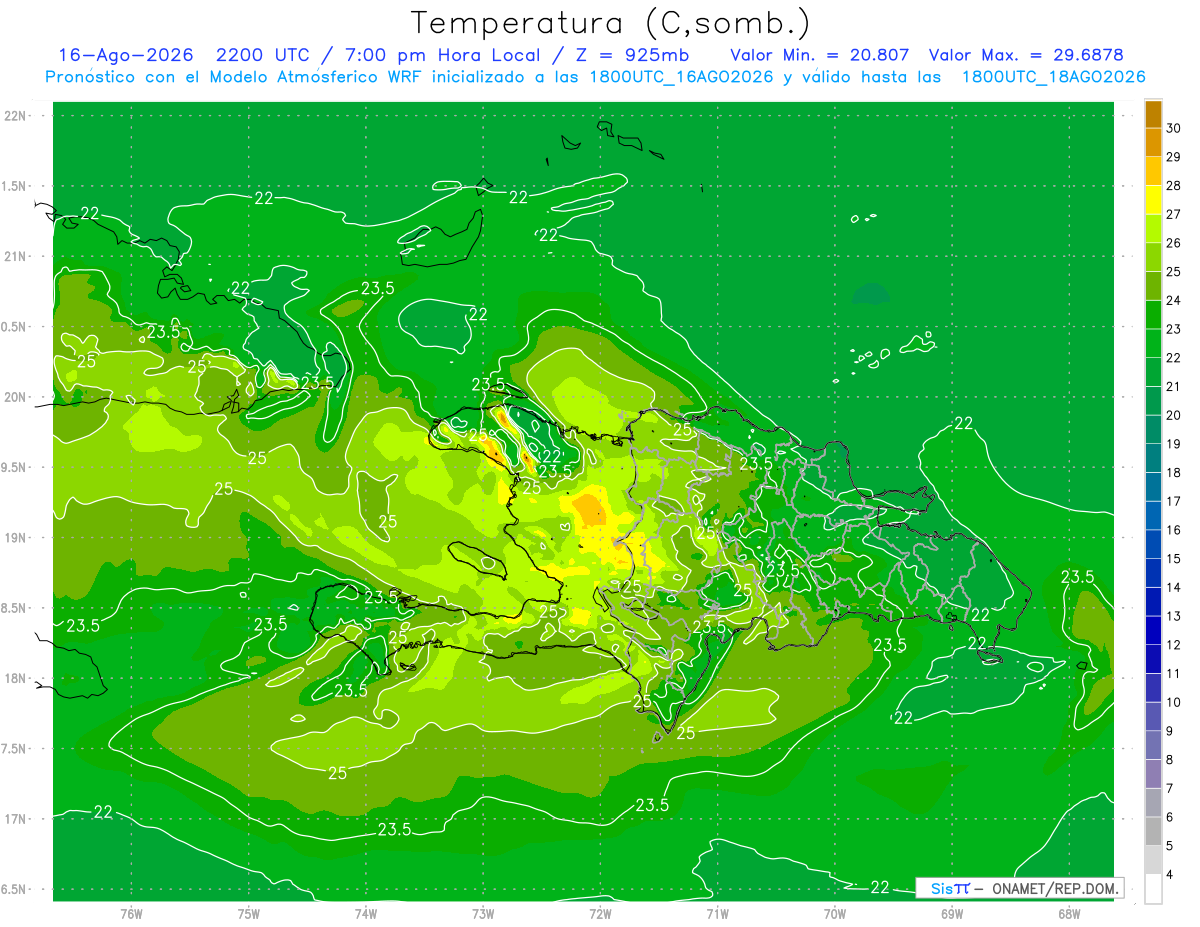Image resolution: width=1200 pixels, height=927 pixels.
Task: Click the "75W" longitude axis label
Action: (x=249, y=914)
